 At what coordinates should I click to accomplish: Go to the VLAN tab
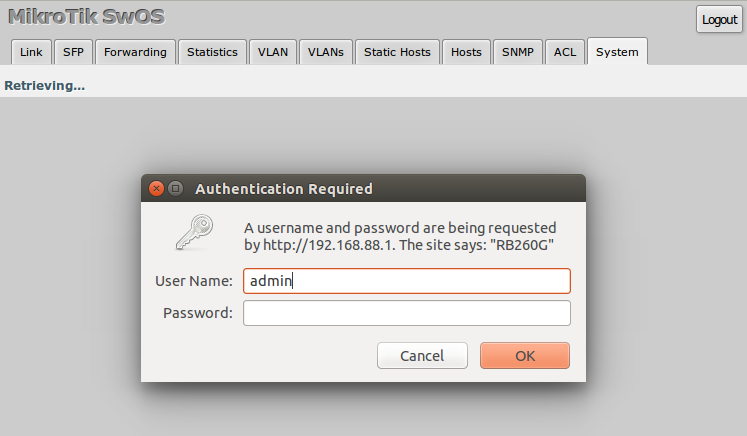[x=273, y=52]
